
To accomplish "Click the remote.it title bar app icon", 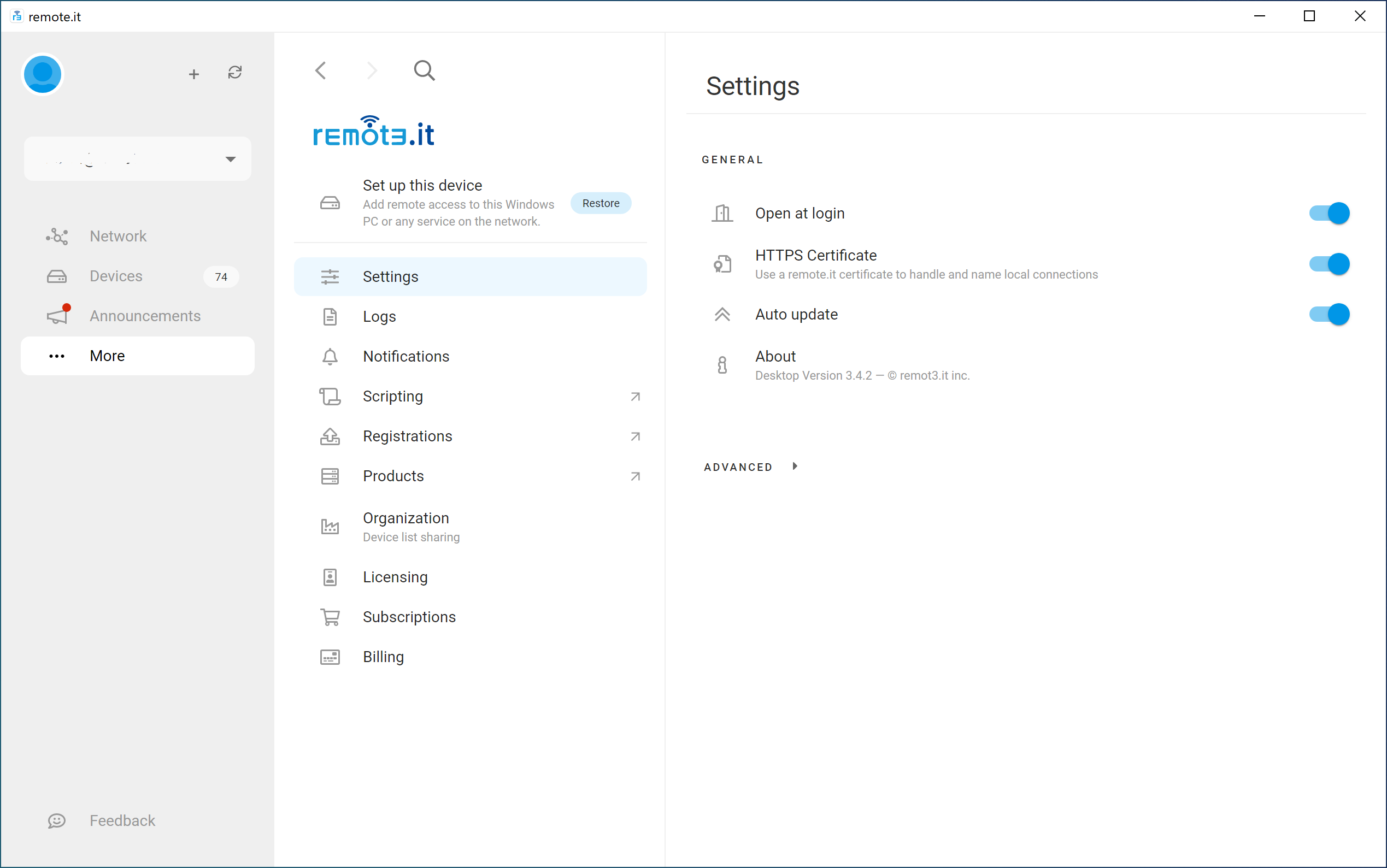I will (x=16, y=16).
